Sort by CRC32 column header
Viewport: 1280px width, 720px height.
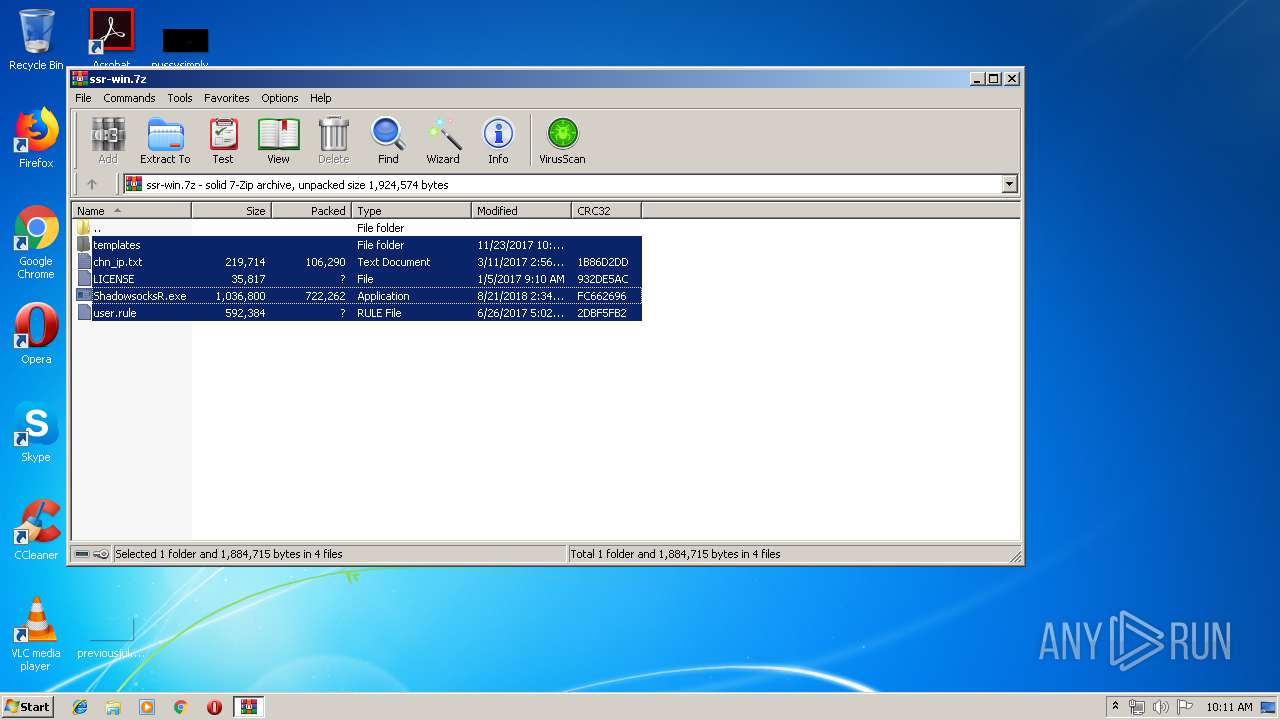(606, 211)
